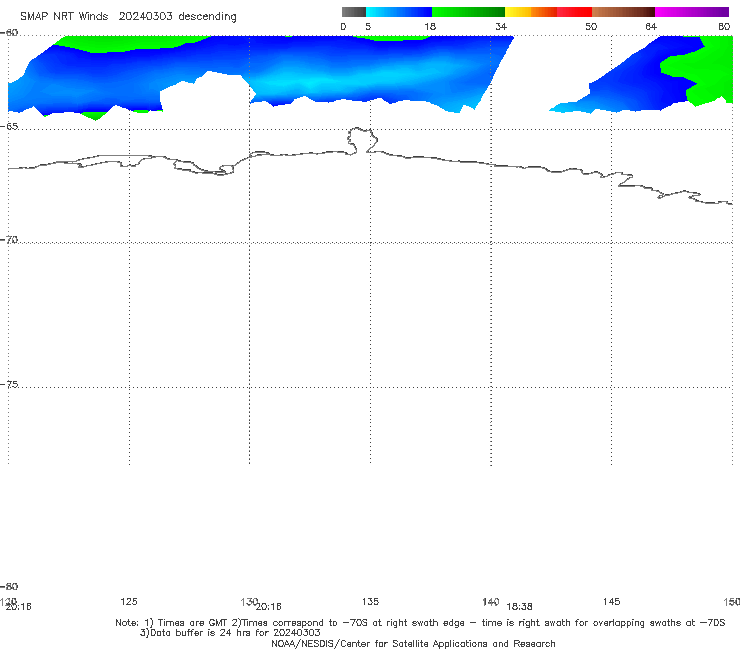Click the color bar label '64'
This screenshot has width=740, height=650.
[651, 26]
